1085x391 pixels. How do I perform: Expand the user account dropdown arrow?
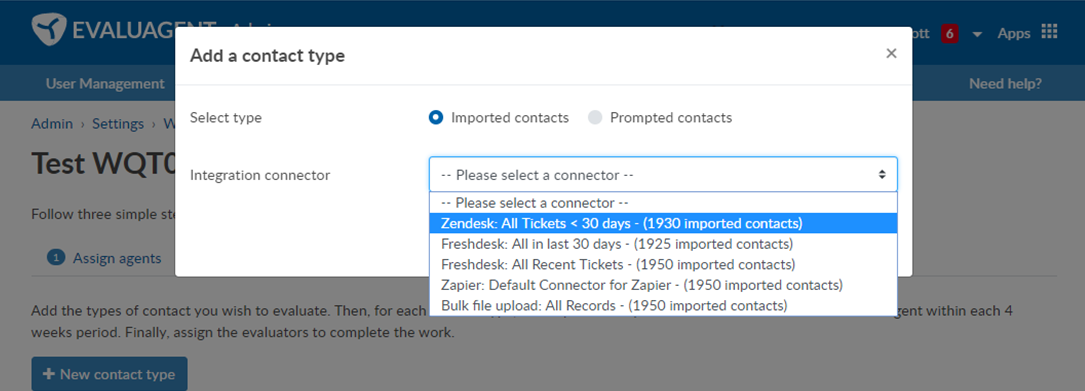click(x=977, y=34)
